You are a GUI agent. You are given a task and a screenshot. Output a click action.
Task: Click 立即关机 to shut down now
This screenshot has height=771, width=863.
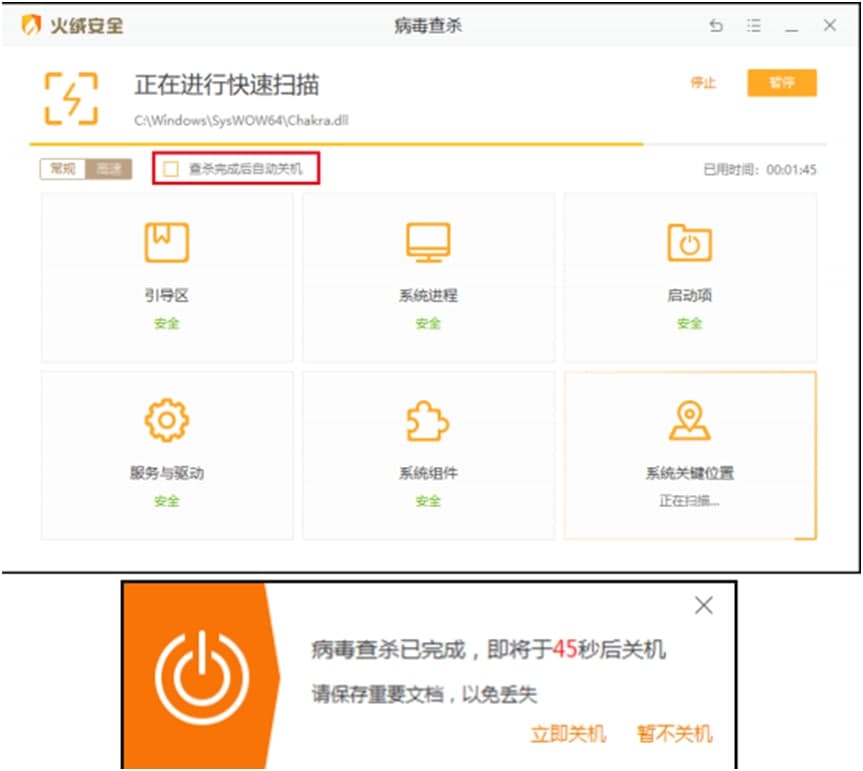click(x=569, y=734)
